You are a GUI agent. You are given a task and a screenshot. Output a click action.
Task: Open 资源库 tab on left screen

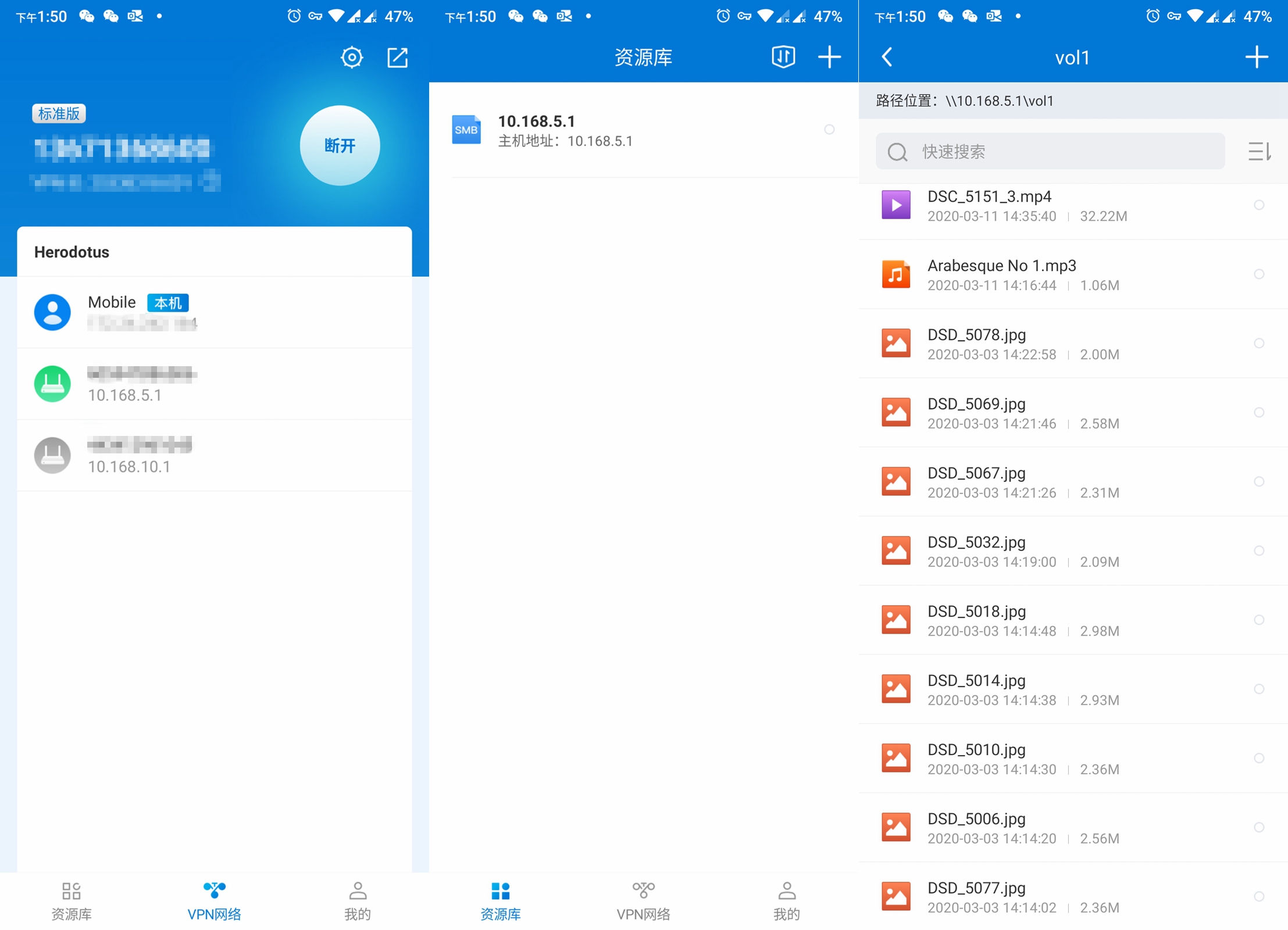(x=72, y=901)
